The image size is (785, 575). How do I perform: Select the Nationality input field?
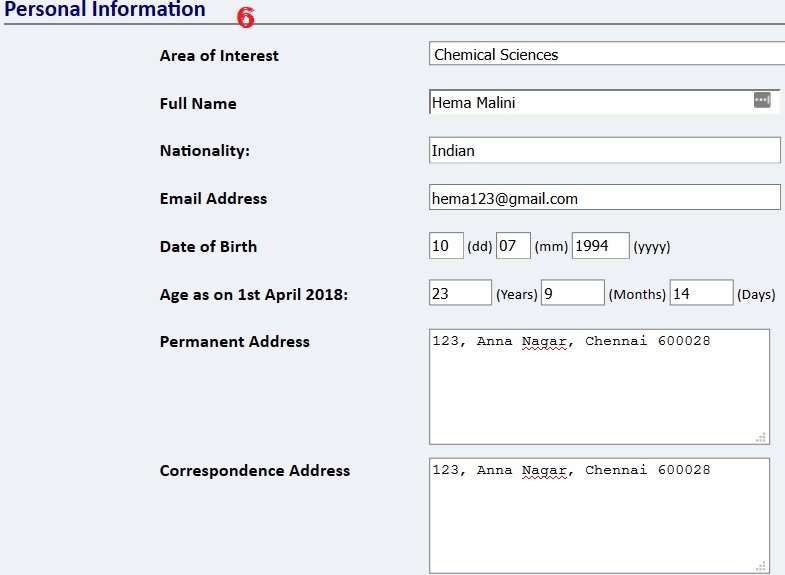point(604,150)
